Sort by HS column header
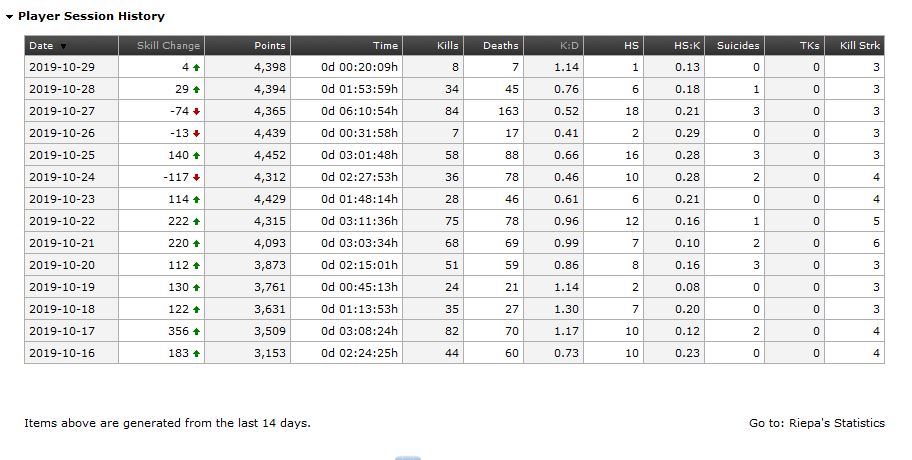The height and width of the screenshot is (460, 912). click(631, 45)
